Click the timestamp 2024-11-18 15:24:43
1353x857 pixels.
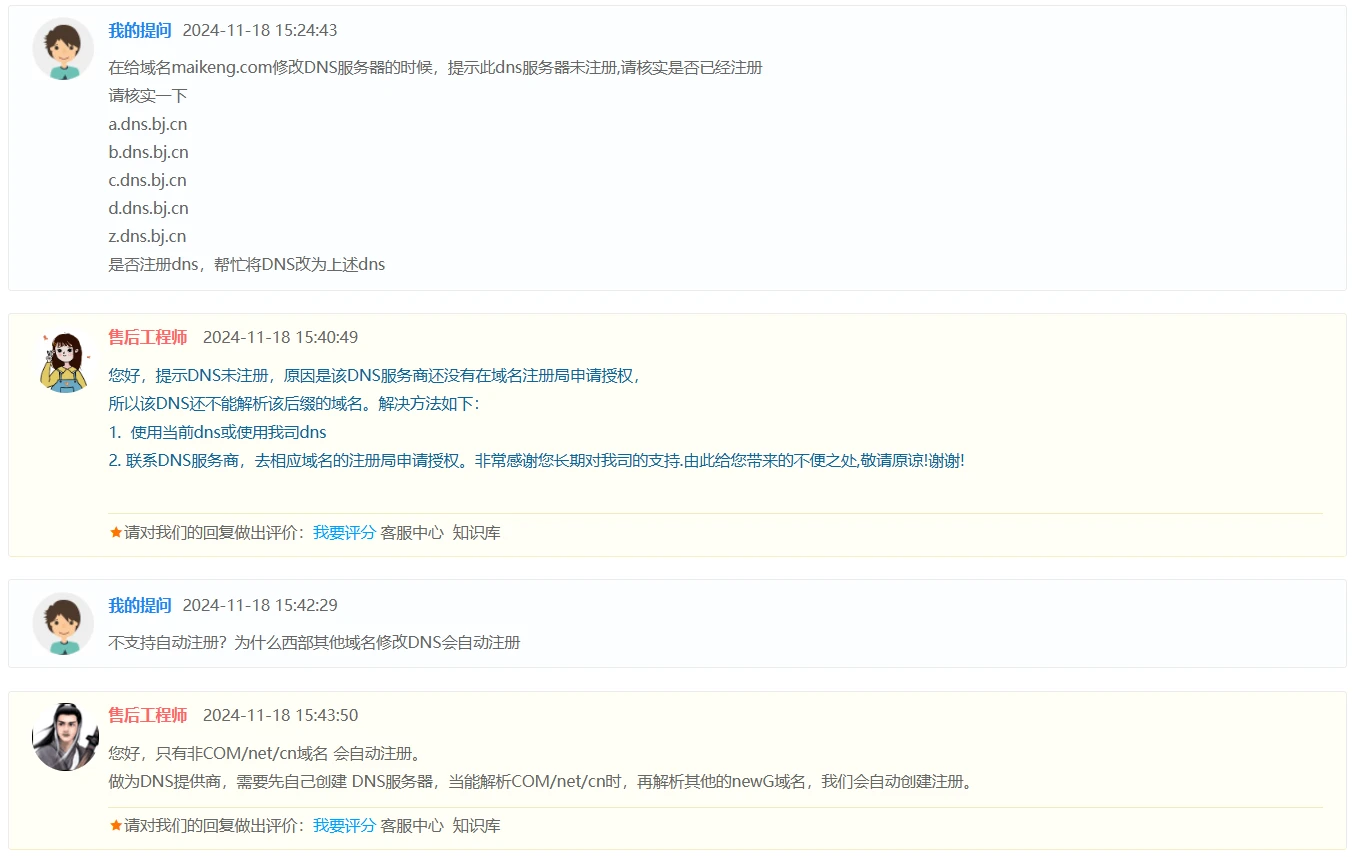260,31
